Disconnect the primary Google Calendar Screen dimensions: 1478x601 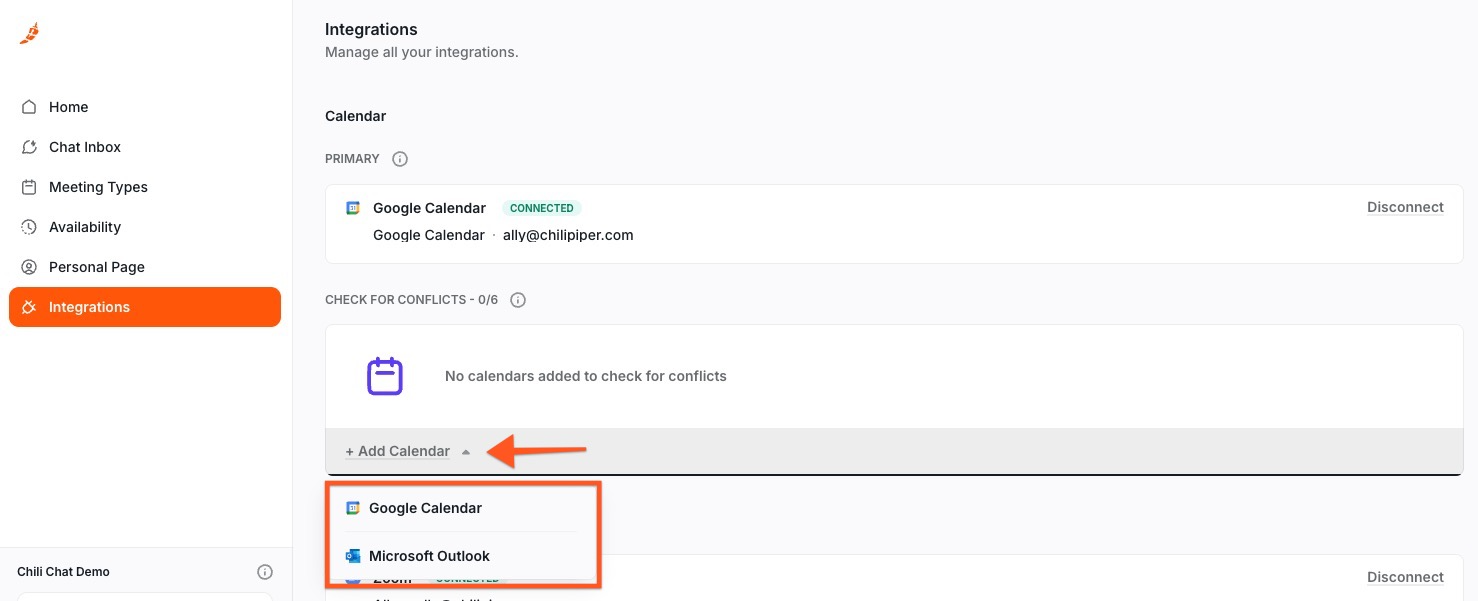point(1405,207)
